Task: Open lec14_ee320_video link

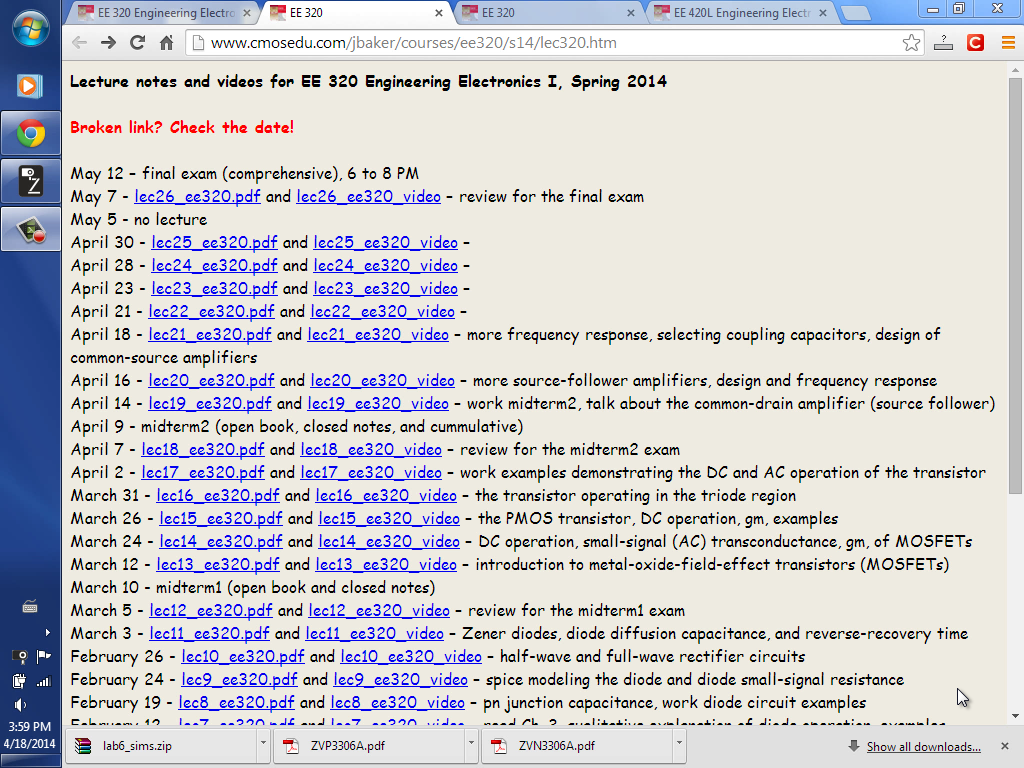Action: (x=389, y=541)
